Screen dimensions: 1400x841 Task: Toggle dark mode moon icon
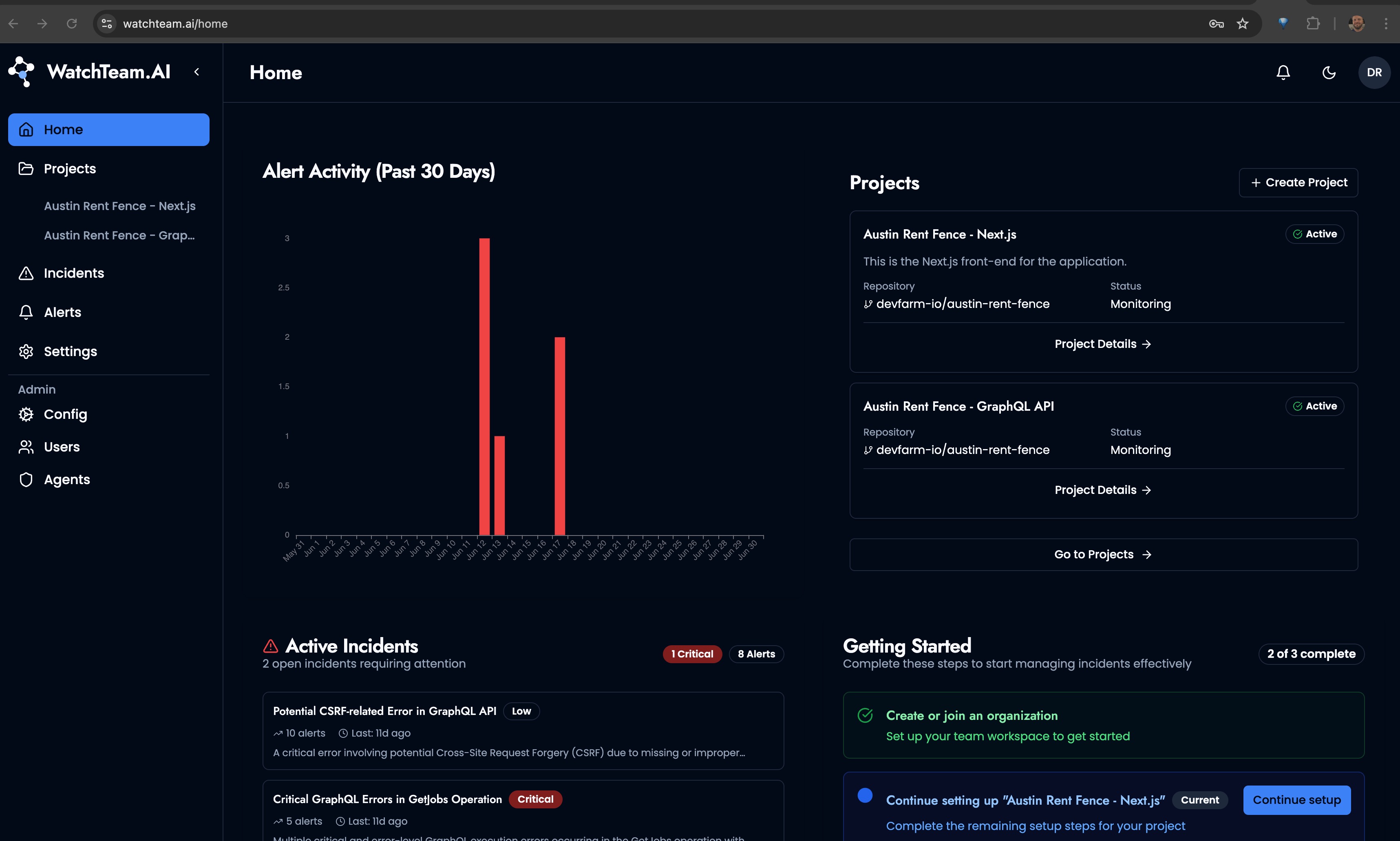pos(1329,73)
